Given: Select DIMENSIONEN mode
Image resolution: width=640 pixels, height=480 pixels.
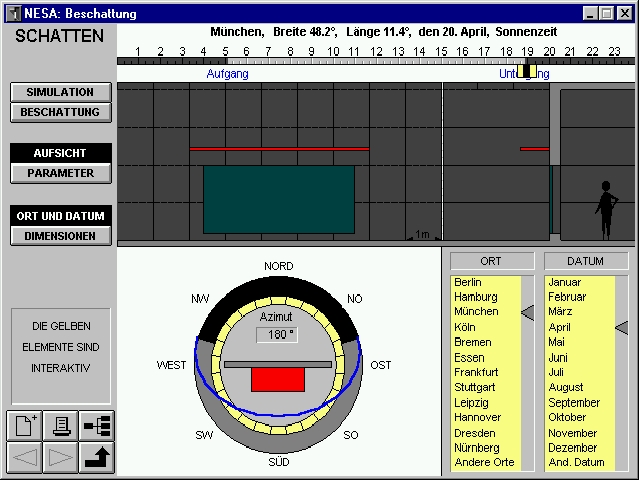Looking at the screenshot, I should 60,236.
